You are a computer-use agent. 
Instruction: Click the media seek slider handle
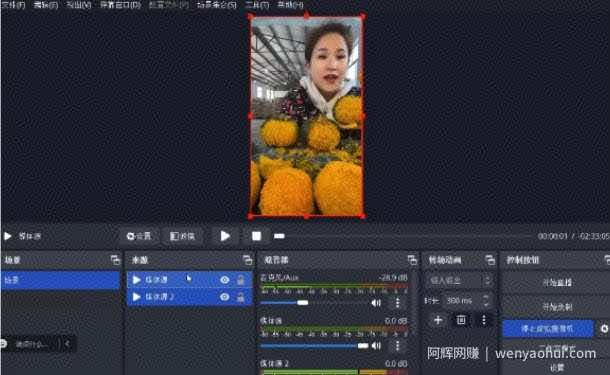(279, 236)
